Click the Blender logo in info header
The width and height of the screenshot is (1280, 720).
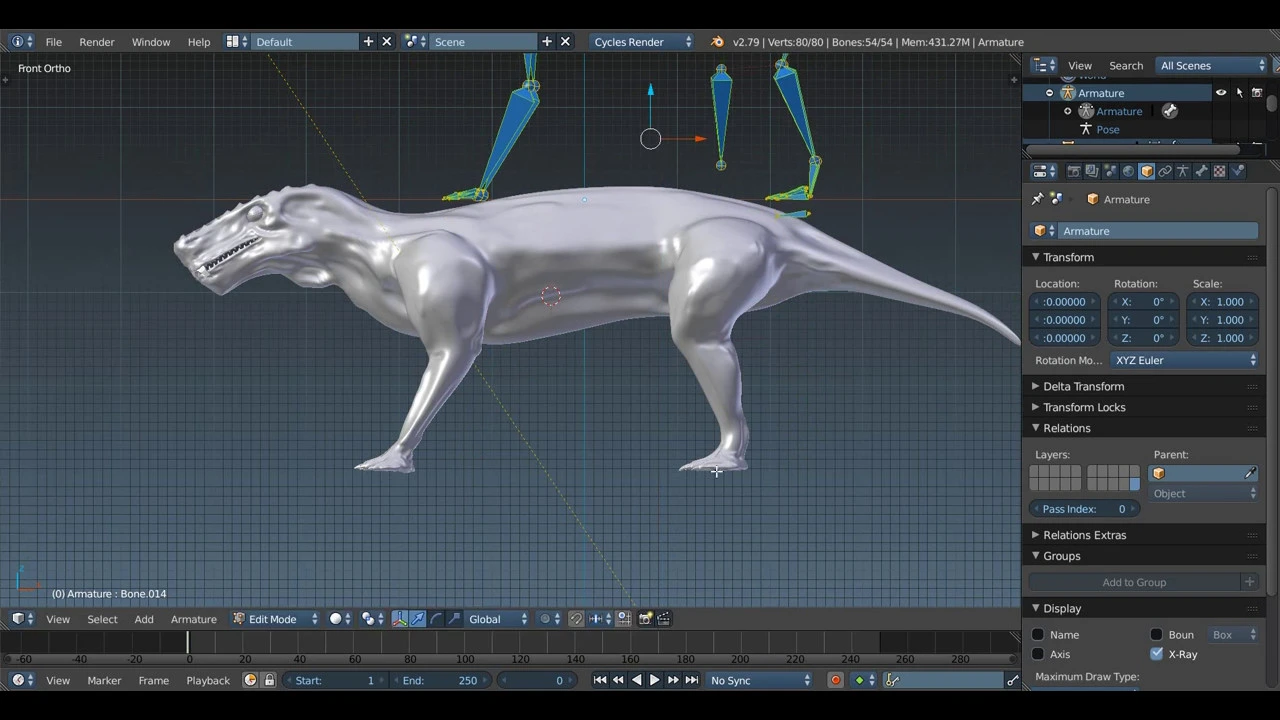(x=717, y=42)
